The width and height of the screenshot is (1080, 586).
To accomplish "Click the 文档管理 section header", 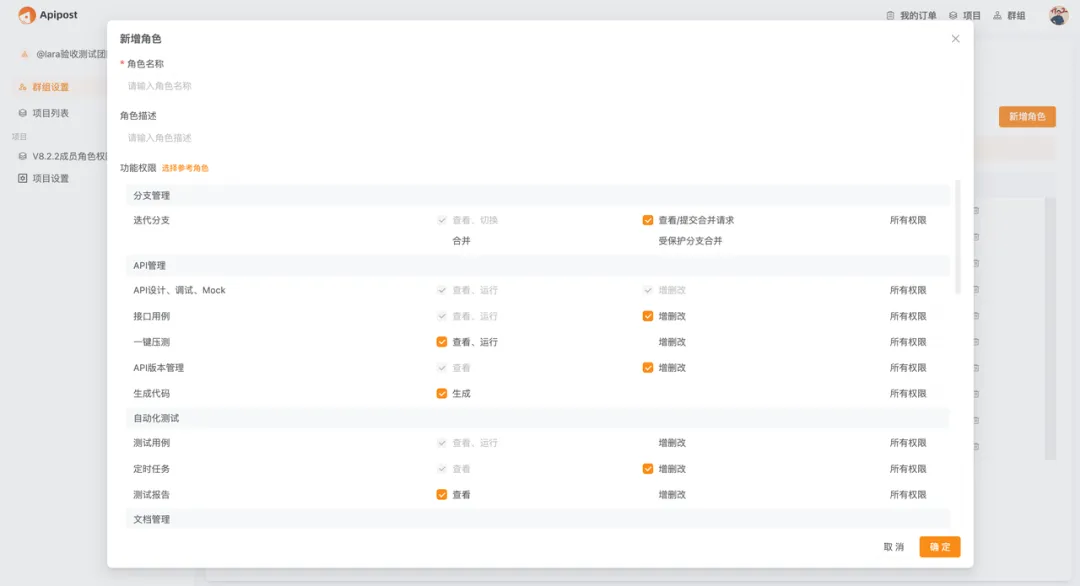I will [x=537, y=519].
